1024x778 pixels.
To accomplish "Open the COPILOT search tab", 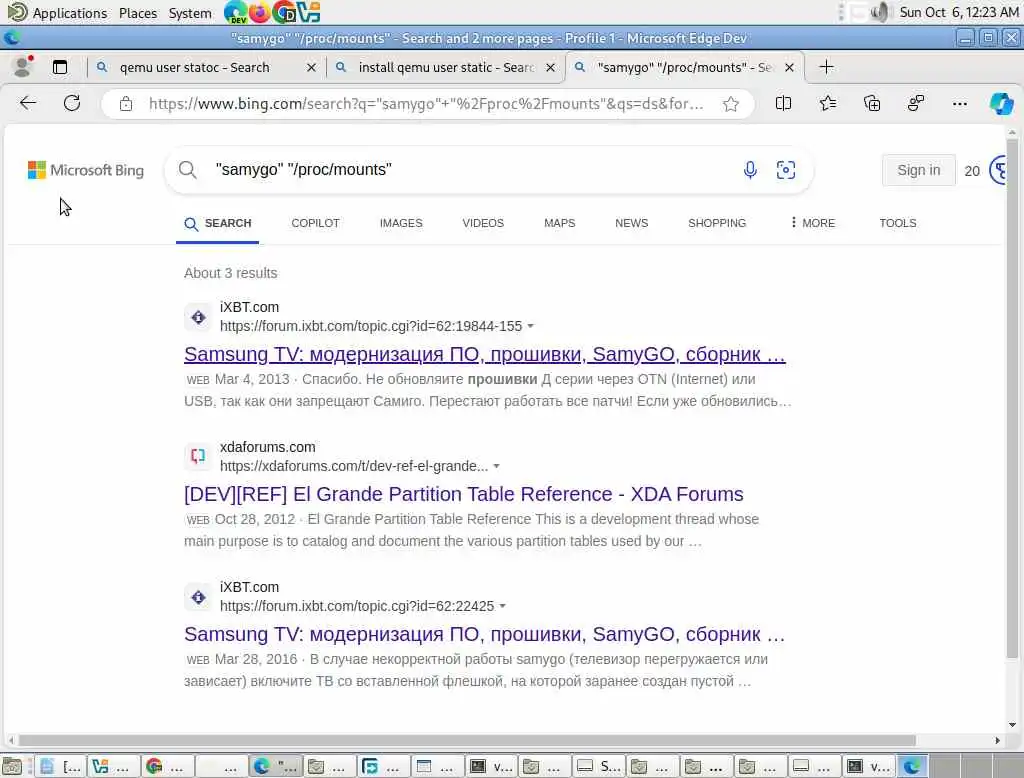I will [315, 223].
